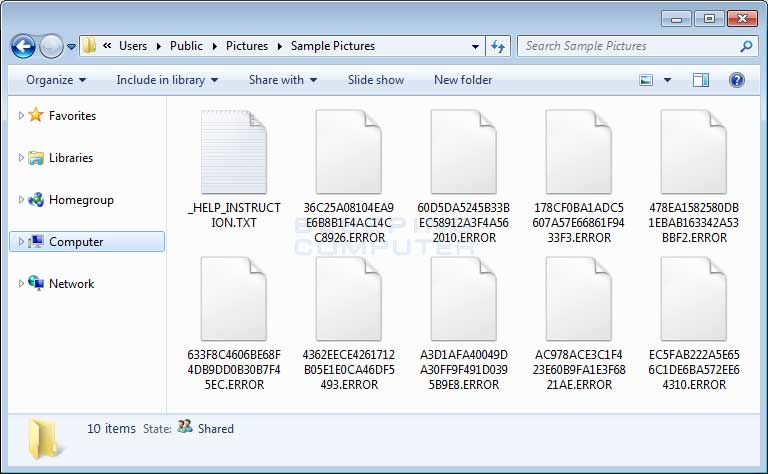Open Include in library menu
The height and width of the screenshot is (474, 768).
point(167,80)
